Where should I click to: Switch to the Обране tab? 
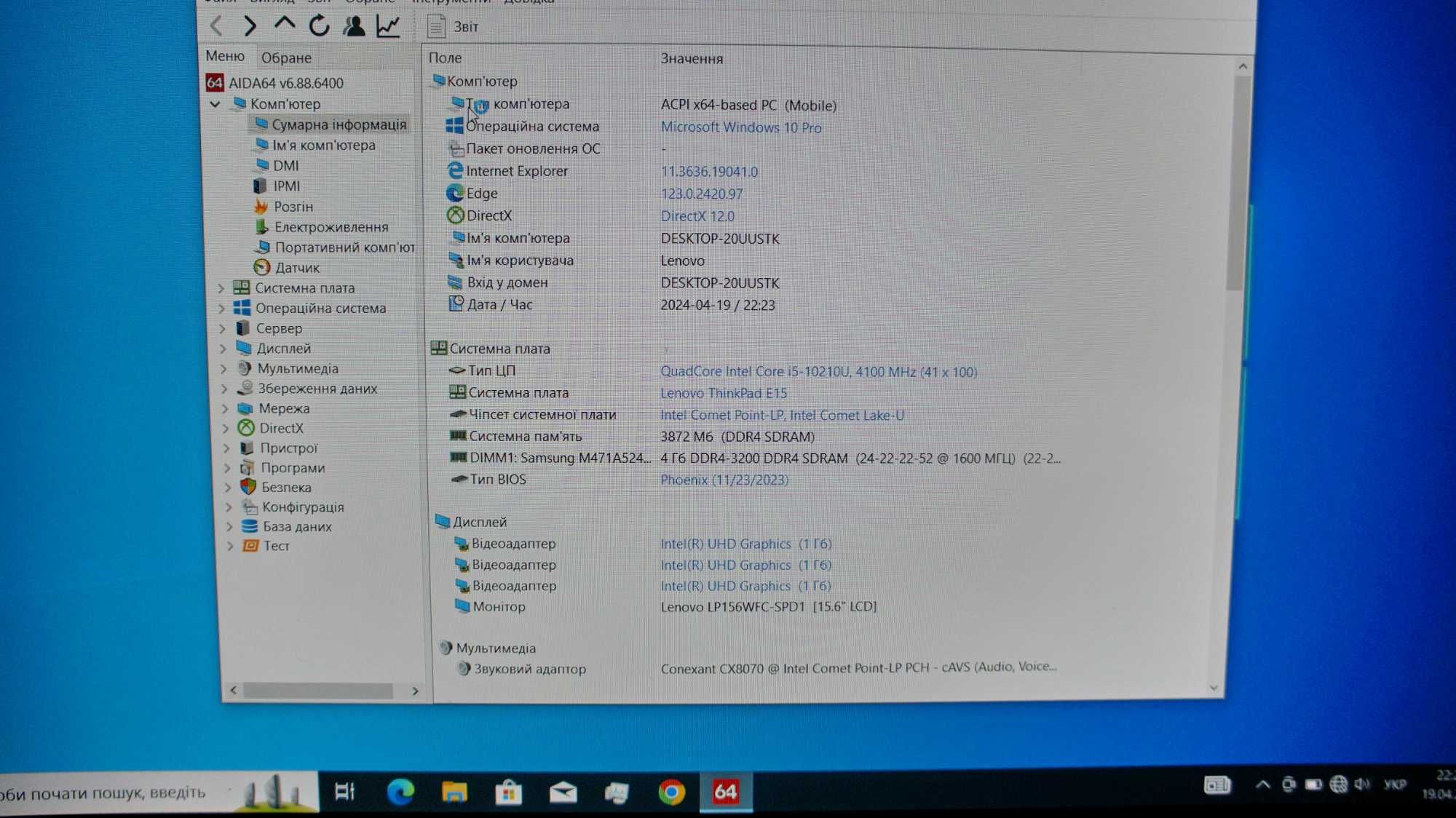coord(286,57)
